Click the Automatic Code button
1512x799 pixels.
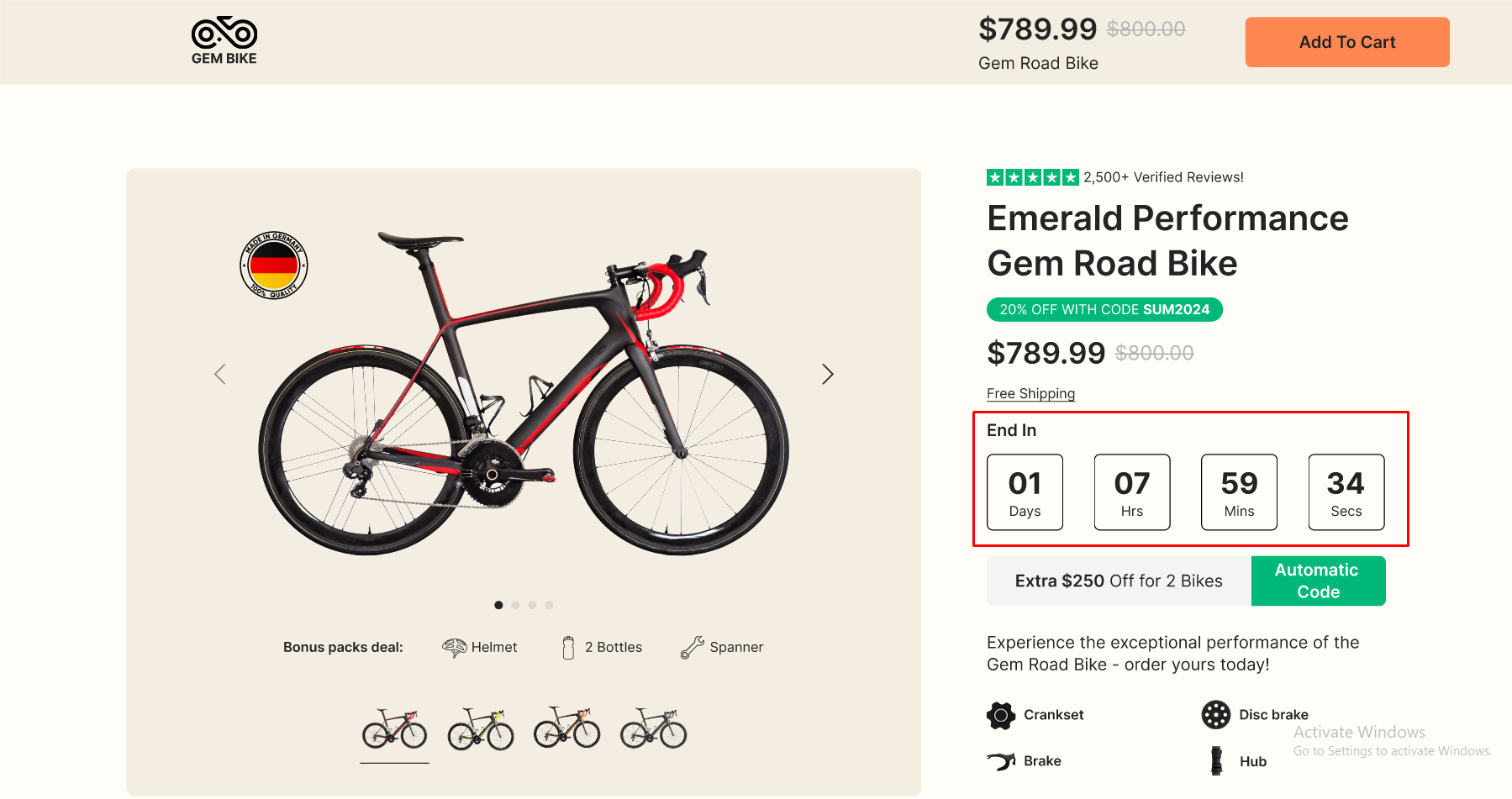[x=1318, y=581]
